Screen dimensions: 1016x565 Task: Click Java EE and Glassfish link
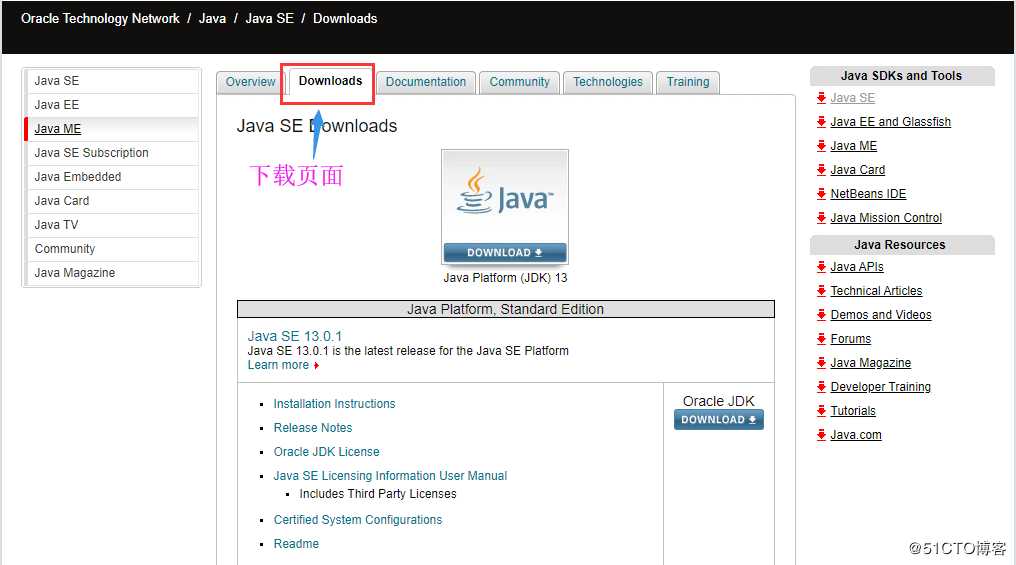[890, 122]
